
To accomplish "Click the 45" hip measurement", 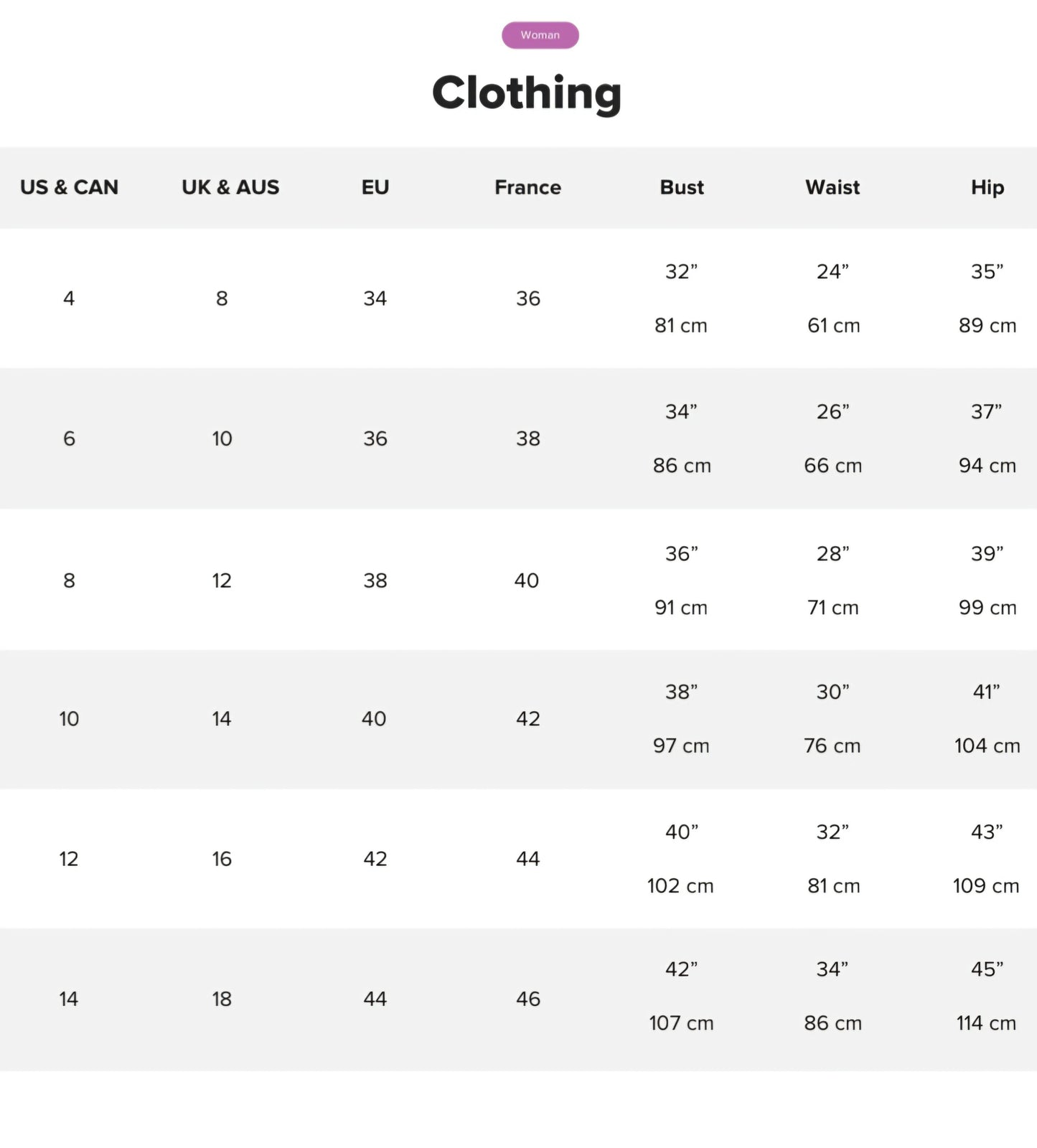I will point(987,969).
